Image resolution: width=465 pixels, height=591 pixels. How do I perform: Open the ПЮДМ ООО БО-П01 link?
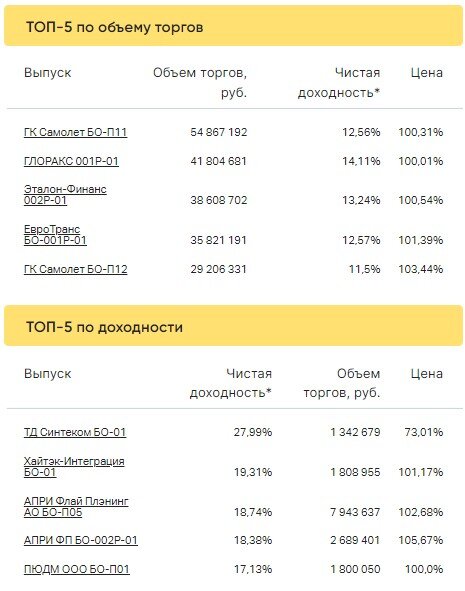click(76, 569)
